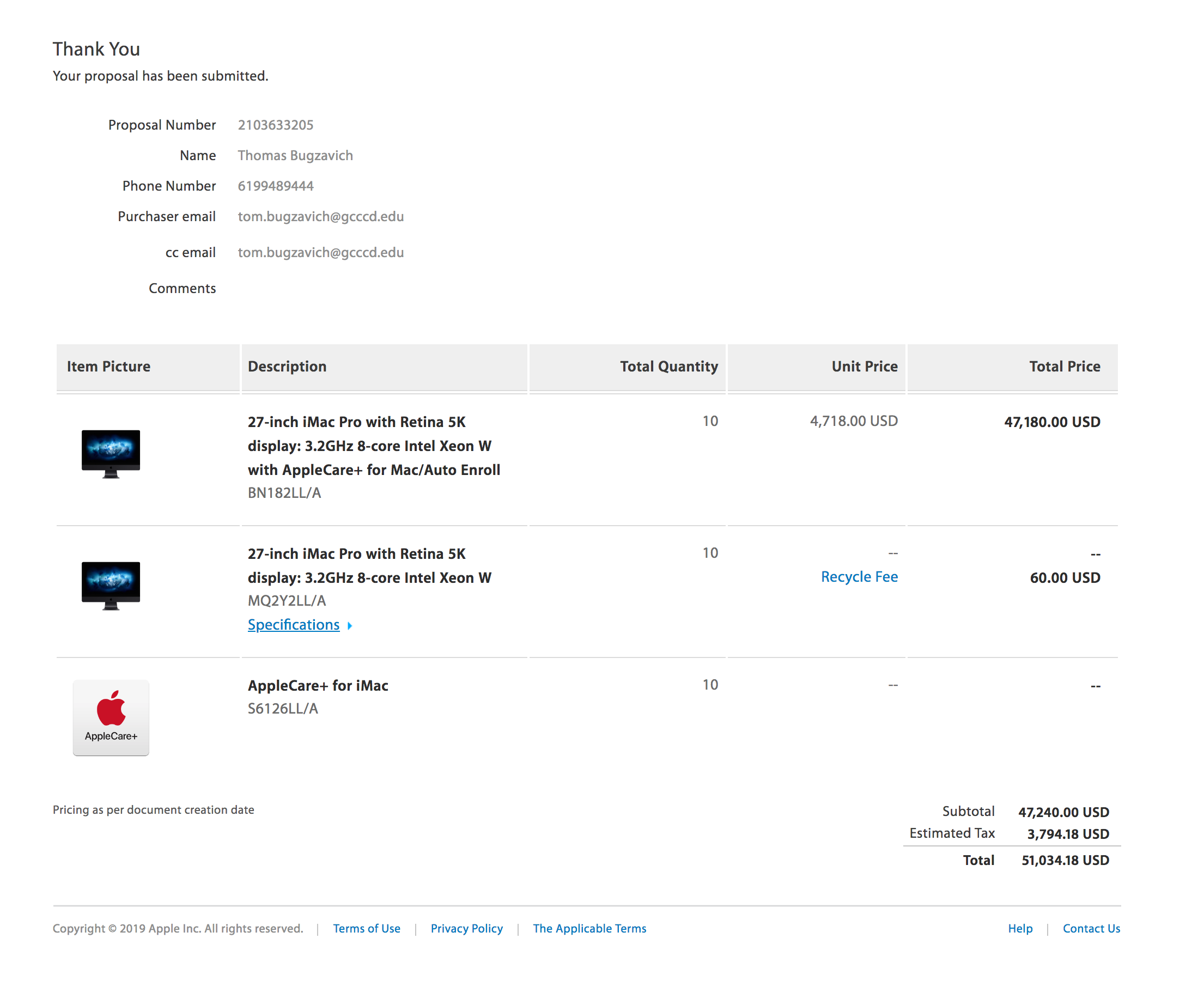Click estimated tax 3,794.18 USD

point(1068,834)
